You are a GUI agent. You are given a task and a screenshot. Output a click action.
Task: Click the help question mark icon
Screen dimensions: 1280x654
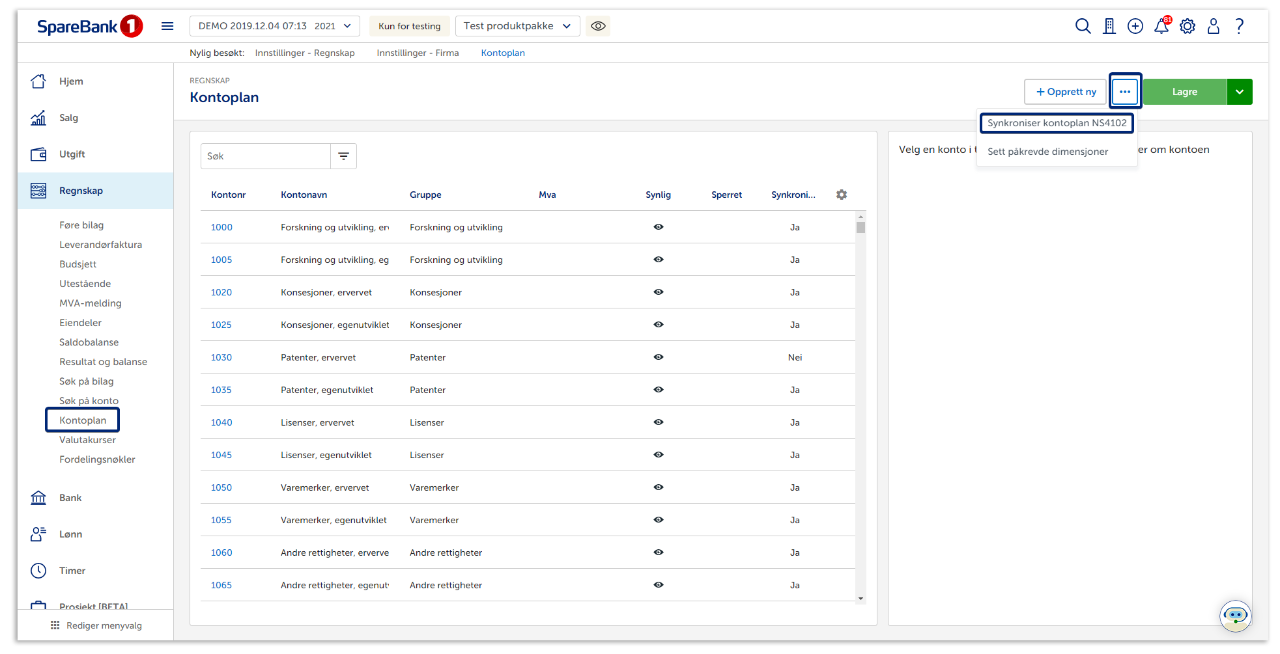tap(1240, 26)
